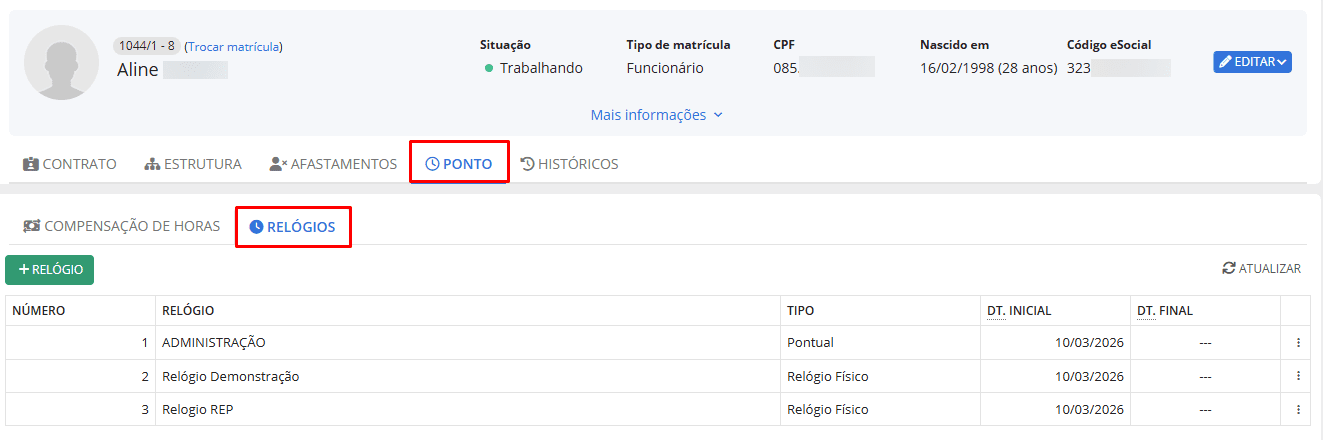Switch to the ESTRUTURA tab
1323x440 pixels.
(x=193, y=164)
